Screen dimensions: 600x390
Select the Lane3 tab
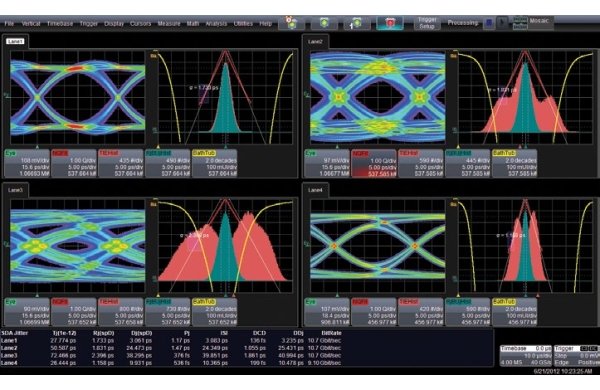tap(15, 190)
